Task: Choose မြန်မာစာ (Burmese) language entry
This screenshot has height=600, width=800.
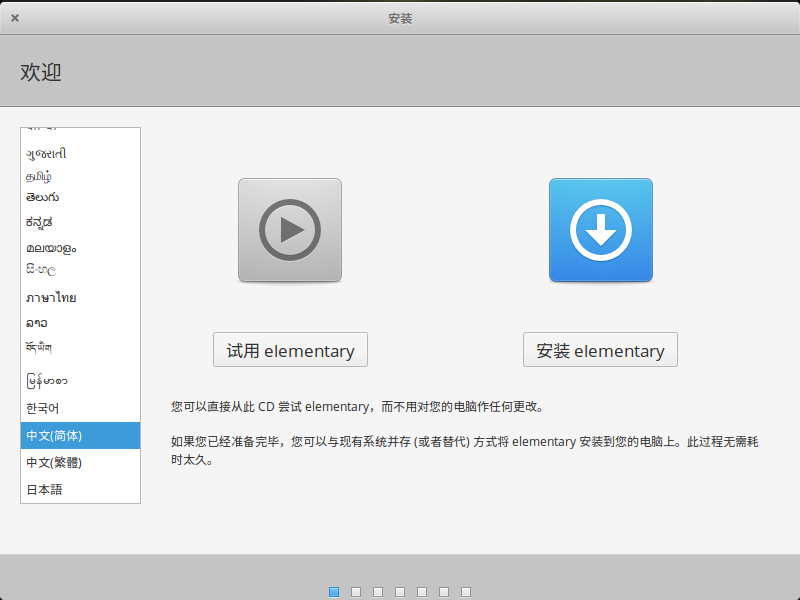Action: [x=47, y=380]
